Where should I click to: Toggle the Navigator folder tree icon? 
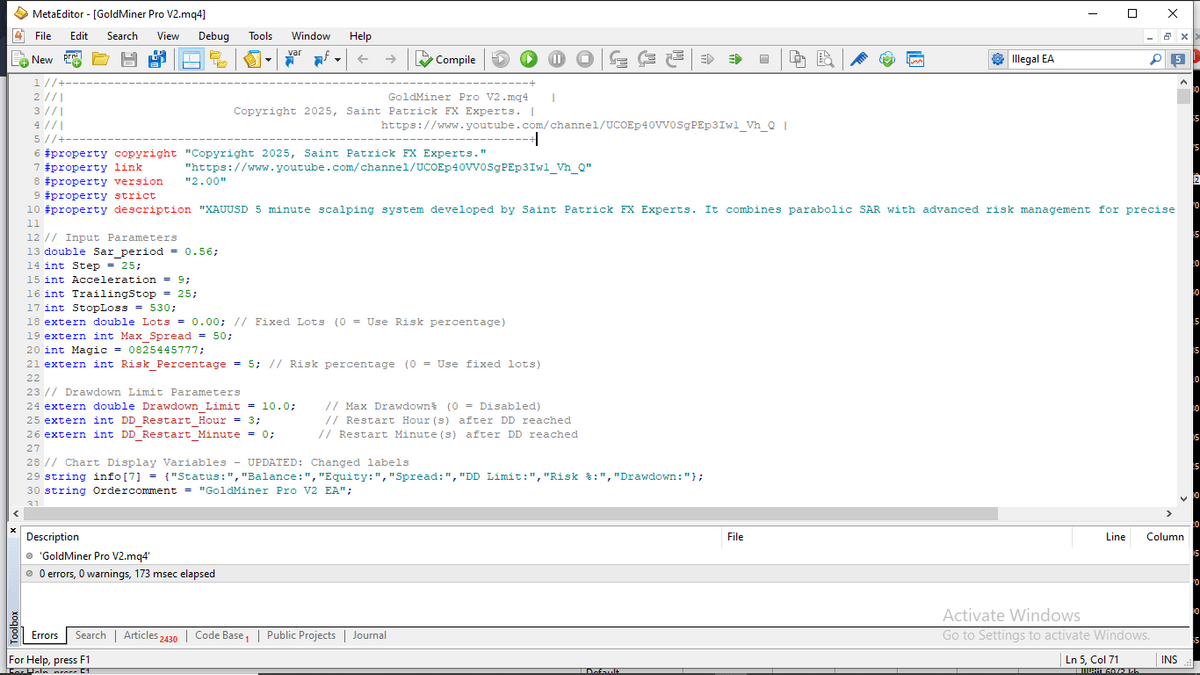[x=218, y=59]
